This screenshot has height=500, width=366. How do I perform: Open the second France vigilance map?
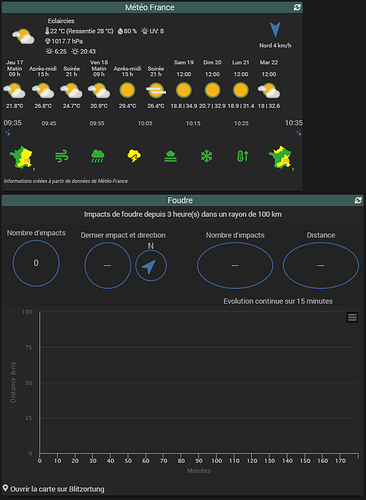[281, 158]
